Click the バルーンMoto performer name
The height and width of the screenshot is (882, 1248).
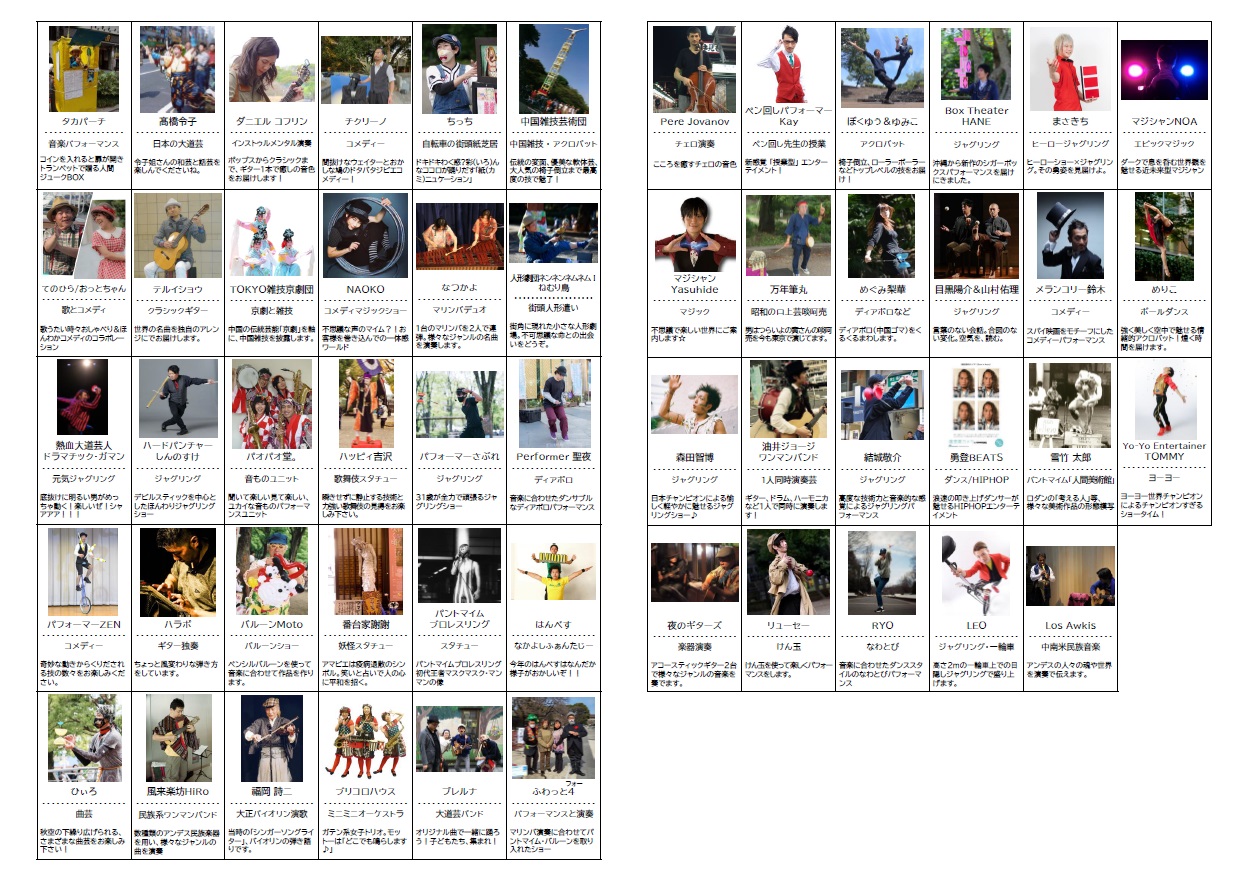coord(270,624)
